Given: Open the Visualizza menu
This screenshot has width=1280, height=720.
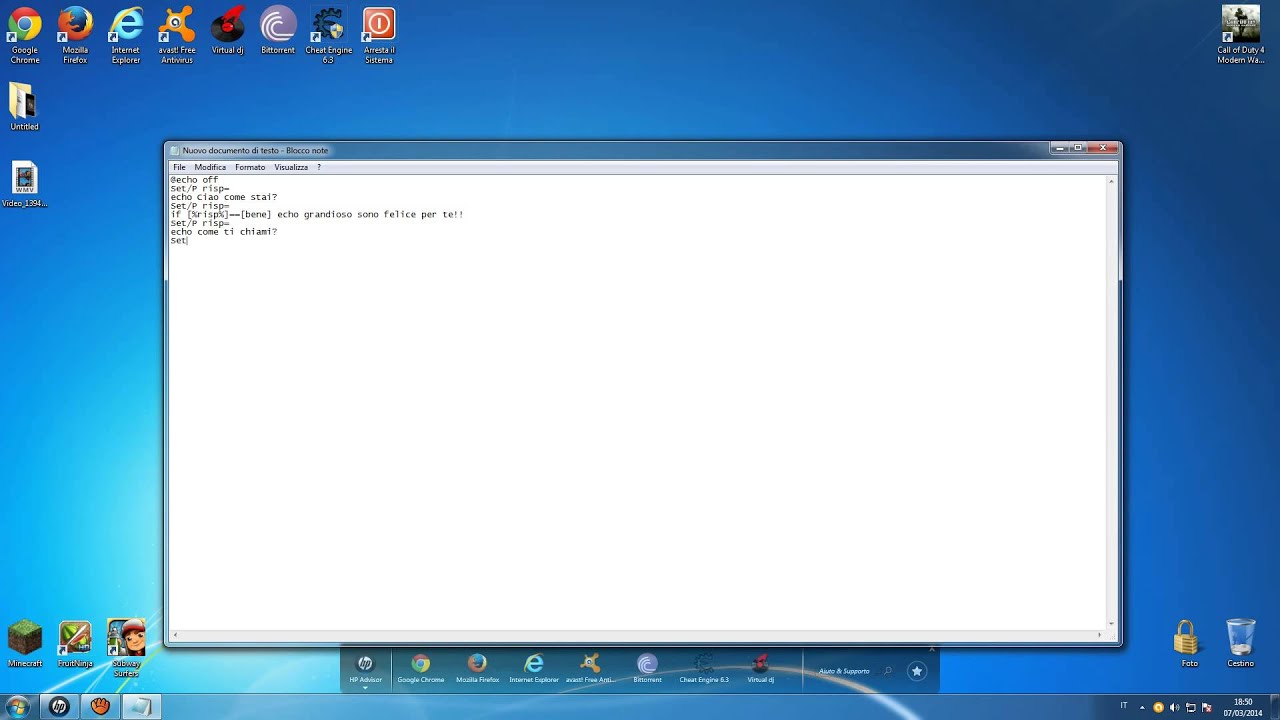Looking at the screenshot, I should [x=291, y=167].
